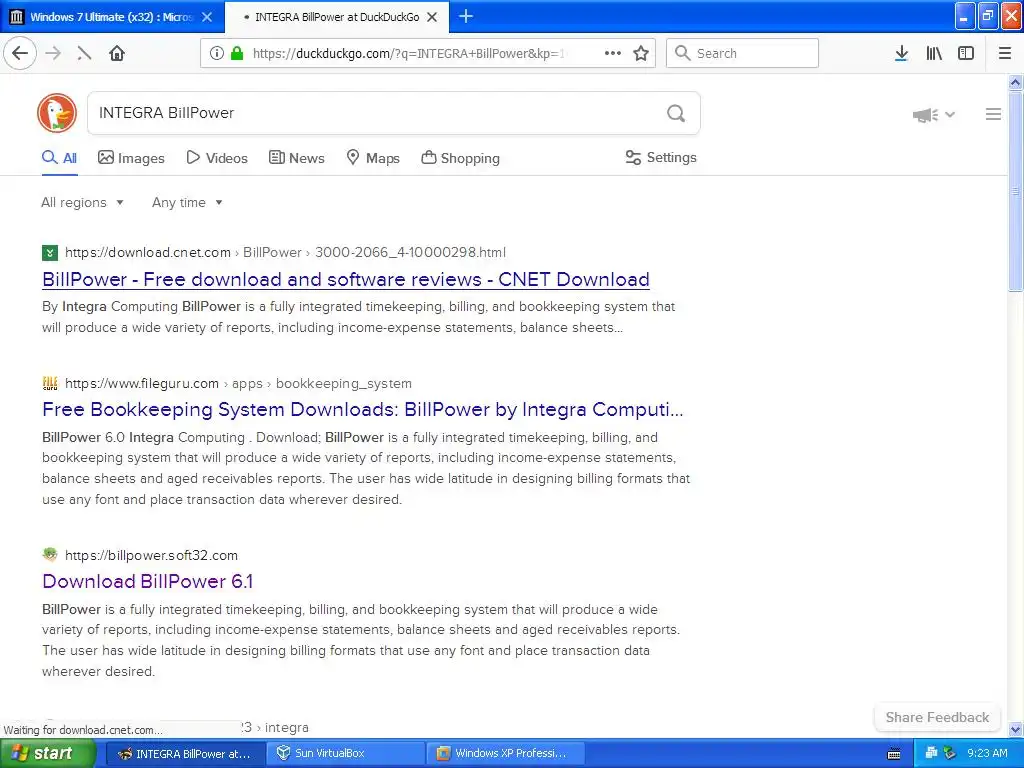This screenshot has width=1024, height=768.
Task: Switch to Videos results
Action: [217, 158]
